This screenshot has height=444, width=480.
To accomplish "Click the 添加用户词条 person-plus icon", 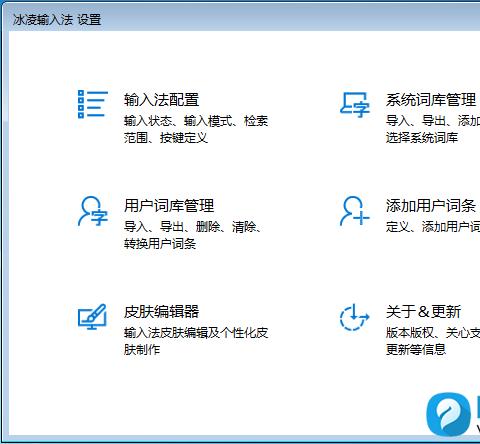I will (354, 211).
